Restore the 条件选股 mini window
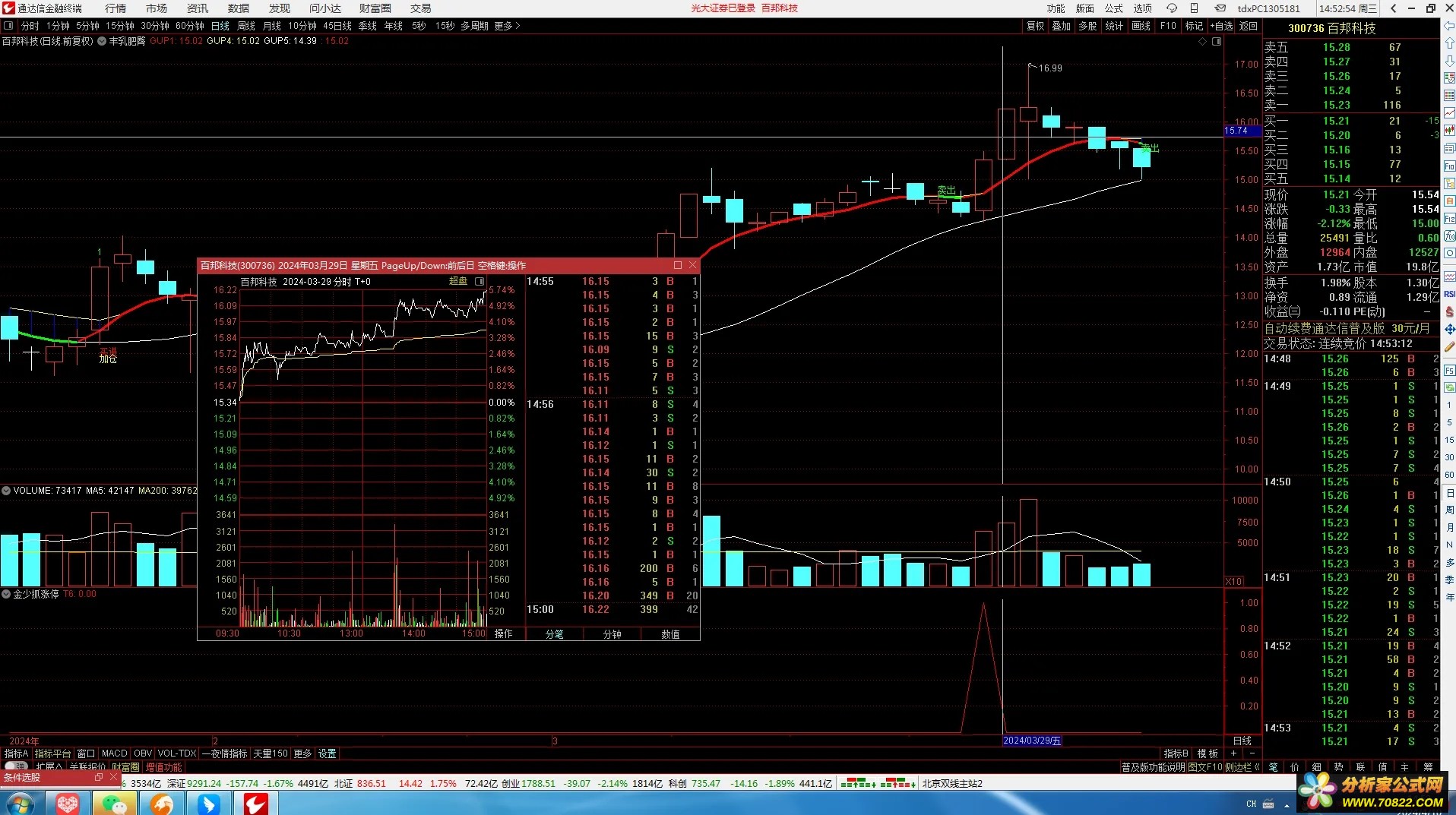 click(98, 777)
